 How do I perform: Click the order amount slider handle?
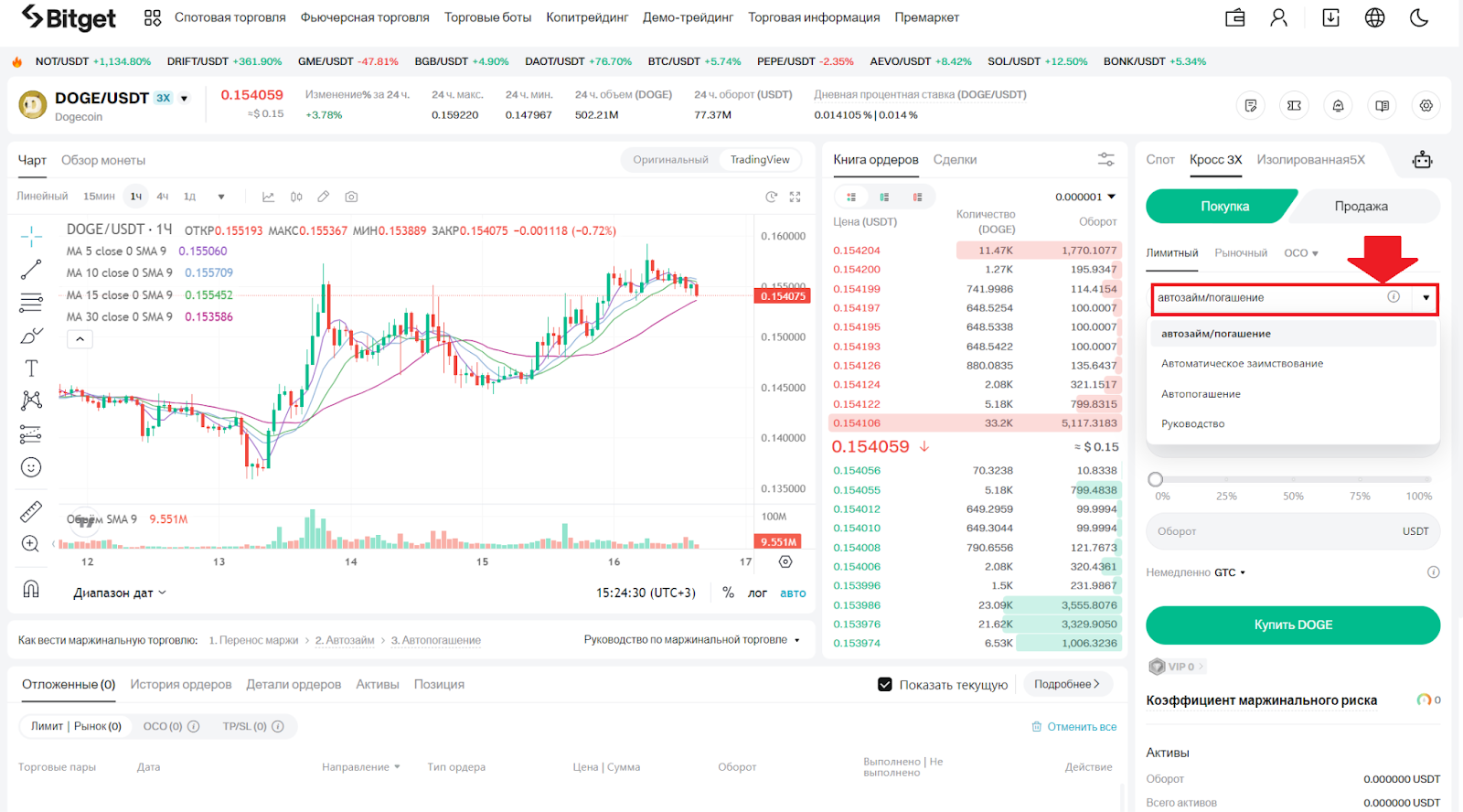point(1156,479)
